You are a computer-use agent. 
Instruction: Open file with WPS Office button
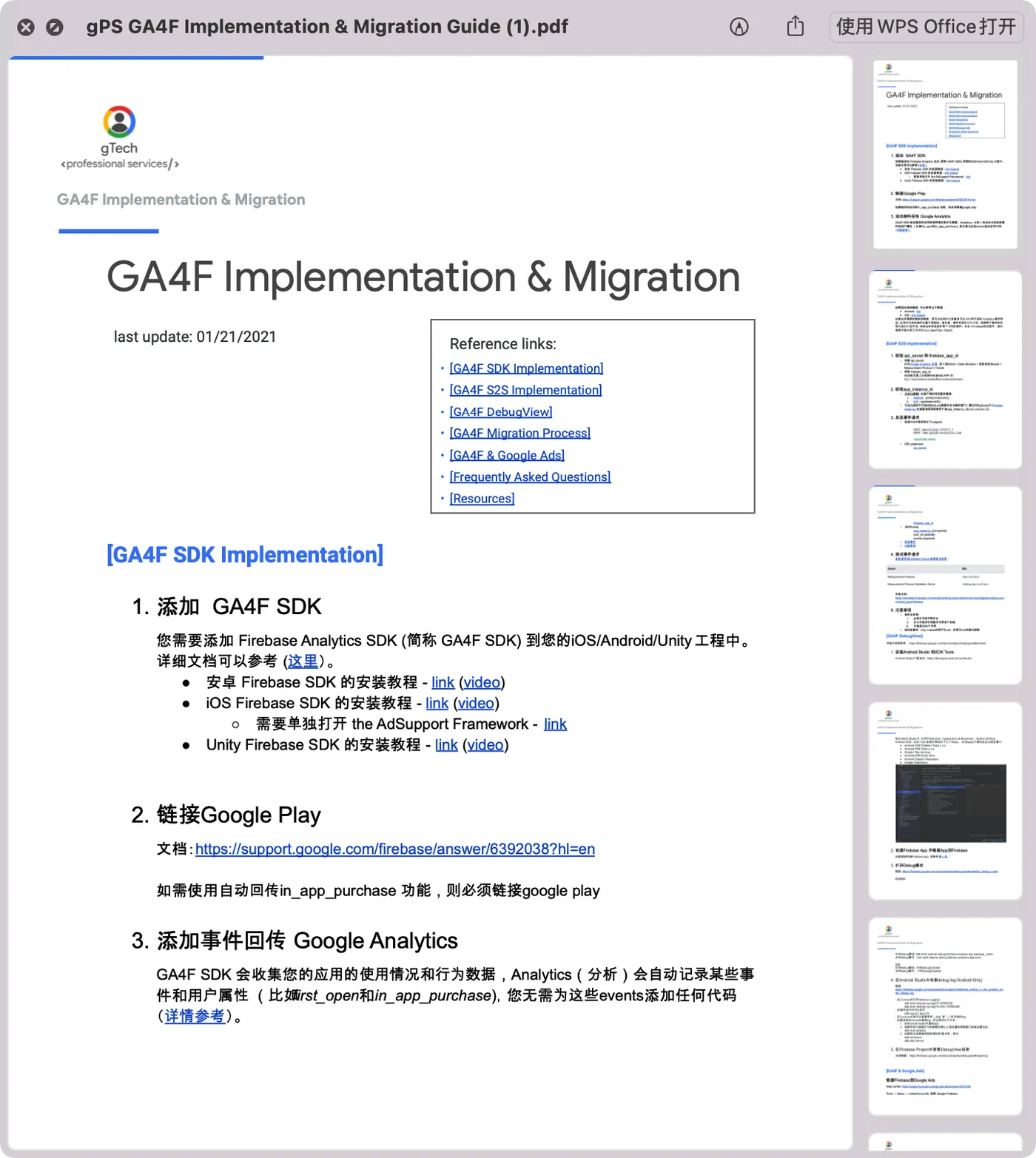(926, 27)
